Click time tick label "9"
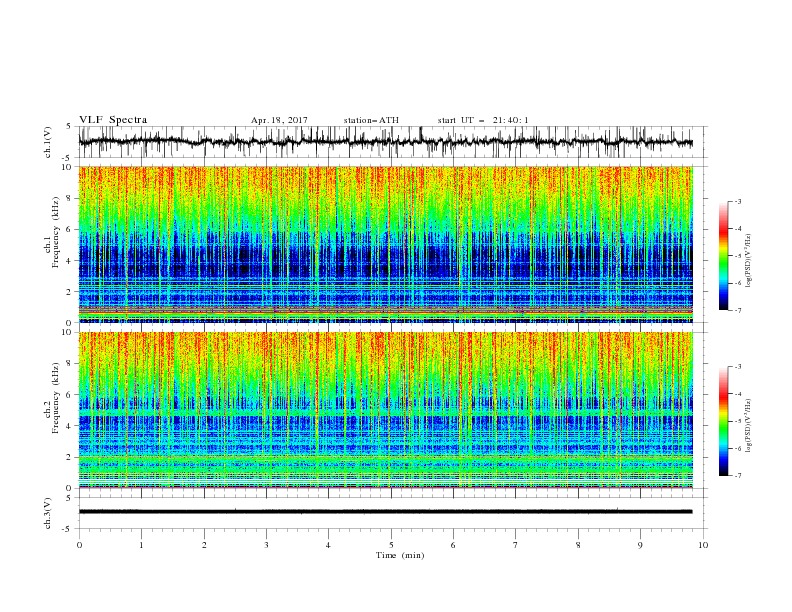792x612 pixels. [640, 545]
